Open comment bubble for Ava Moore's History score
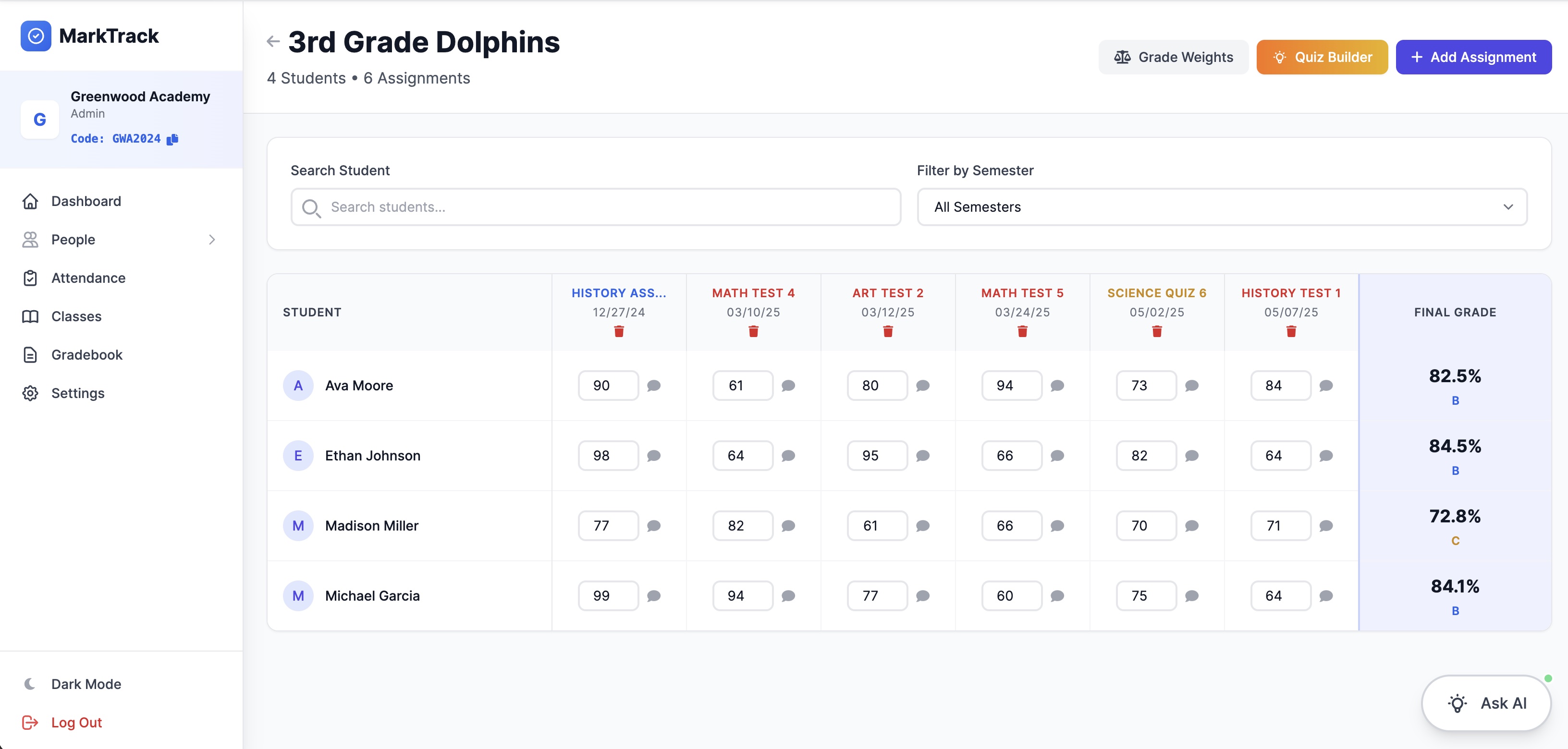Viewport: 1568px width, 749px height. 654,385
